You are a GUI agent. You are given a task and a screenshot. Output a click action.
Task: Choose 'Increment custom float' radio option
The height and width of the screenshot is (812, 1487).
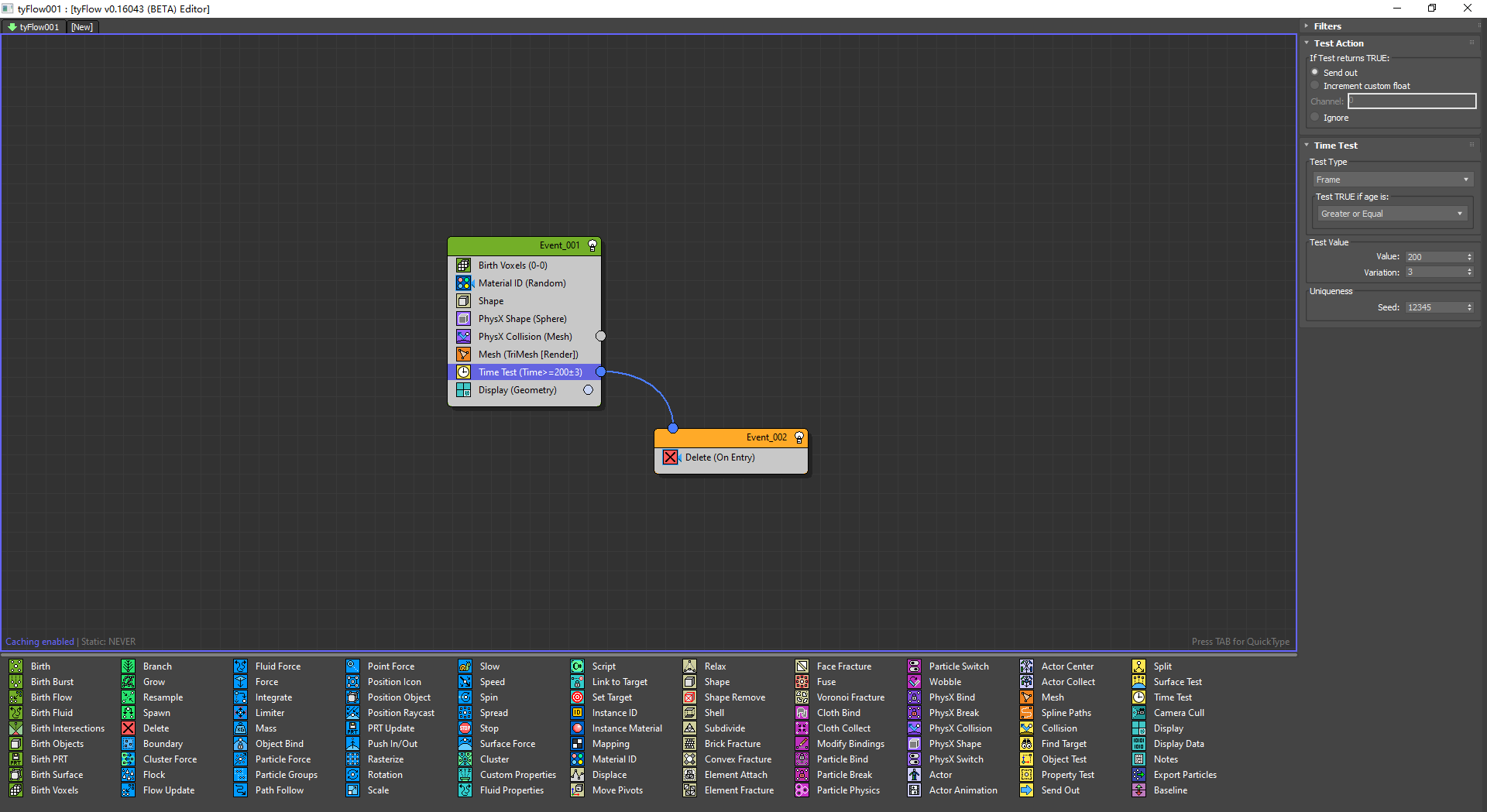coord(1314,86)
